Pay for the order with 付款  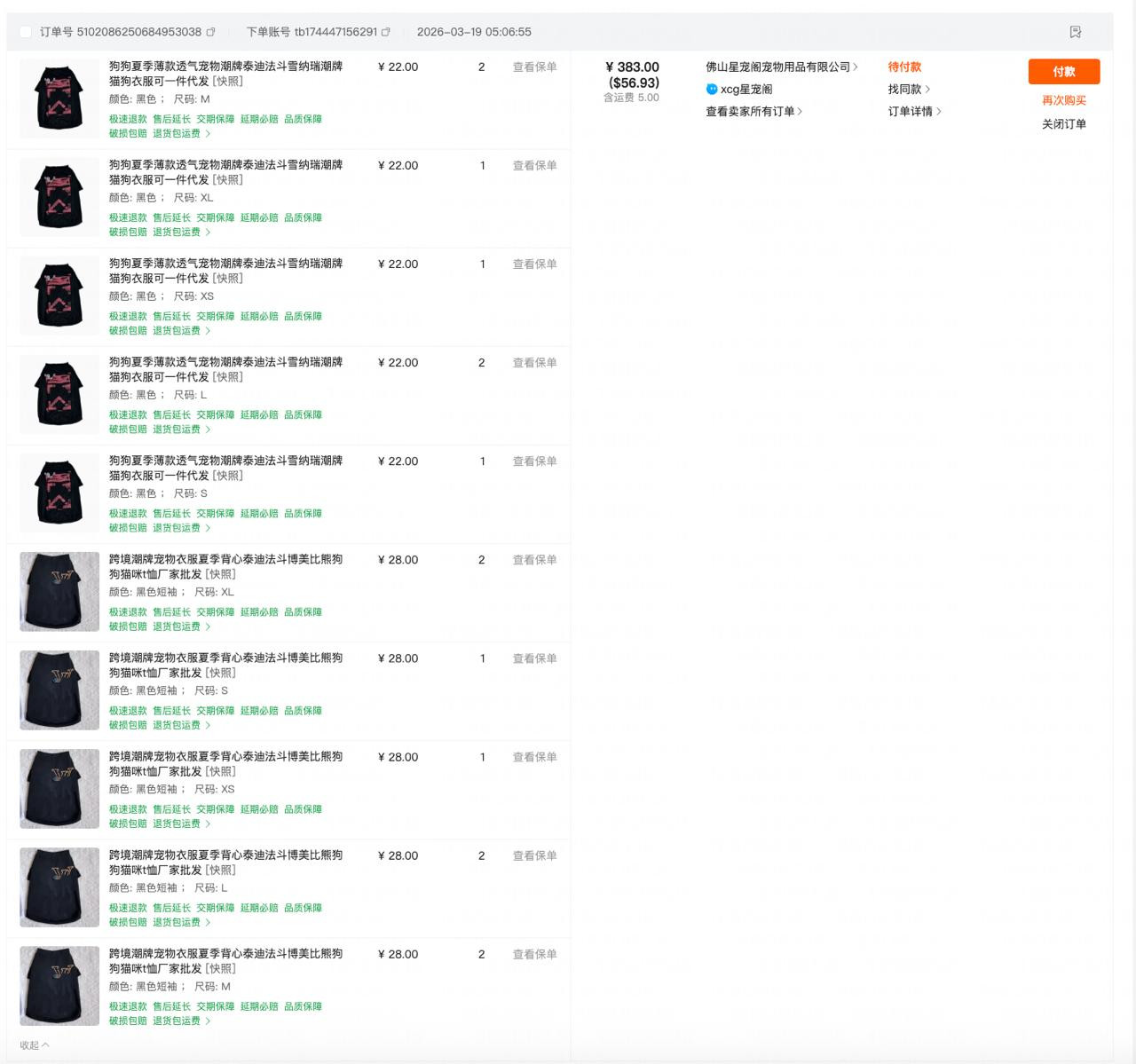coord(1064,72)
